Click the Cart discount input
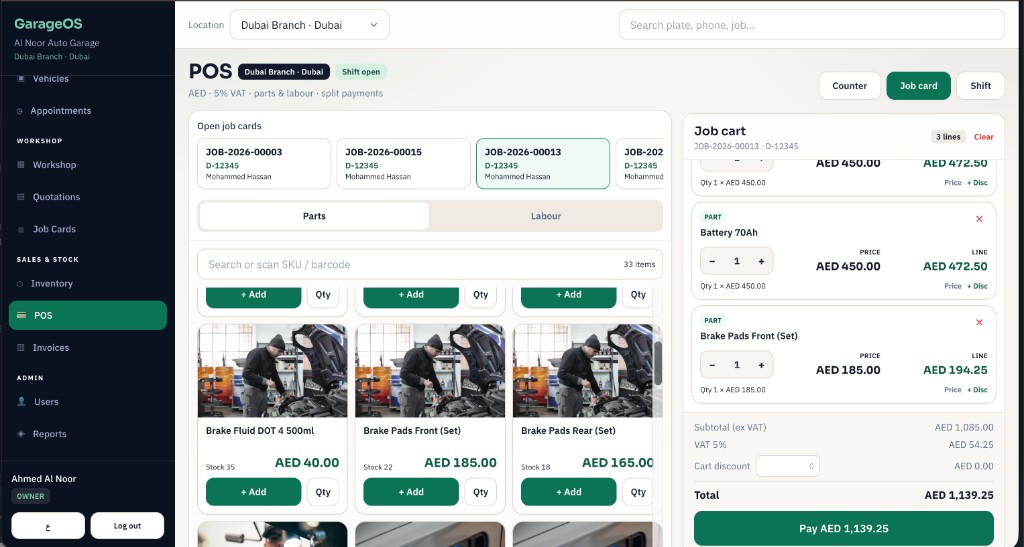 [x=788, y=466]
